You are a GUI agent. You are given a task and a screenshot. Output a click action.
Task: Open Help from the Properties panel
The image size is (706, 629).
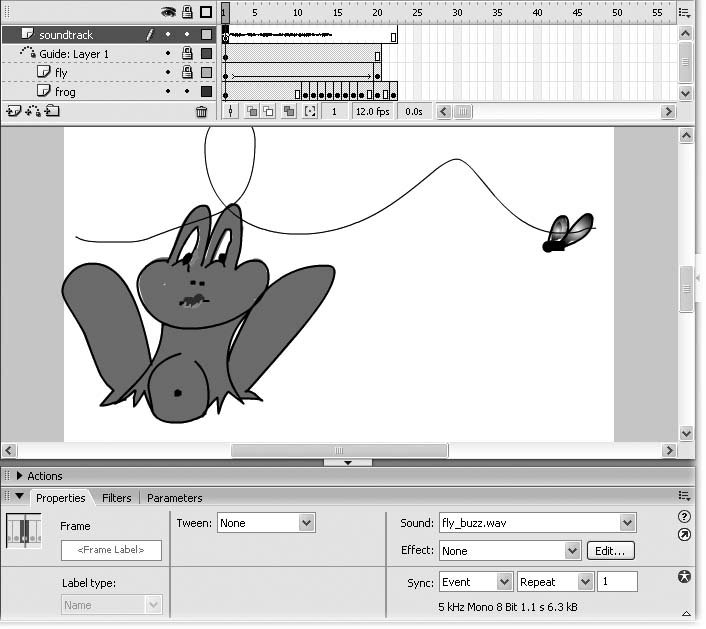[x=684, y=517]
